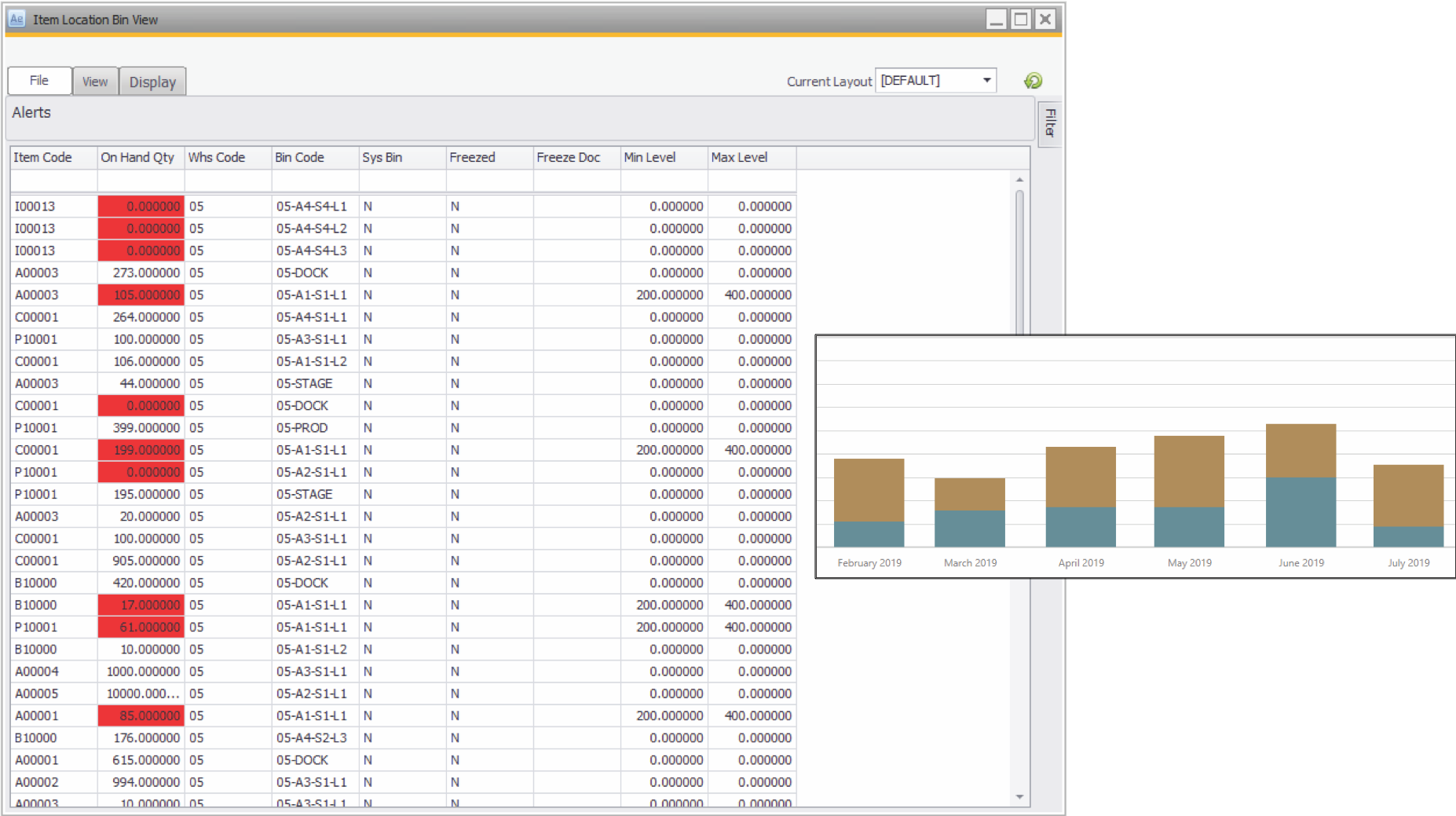Close the Item Location Bin View window
The height and width of the screenshot is (816, 1456).
[1045, 20]
